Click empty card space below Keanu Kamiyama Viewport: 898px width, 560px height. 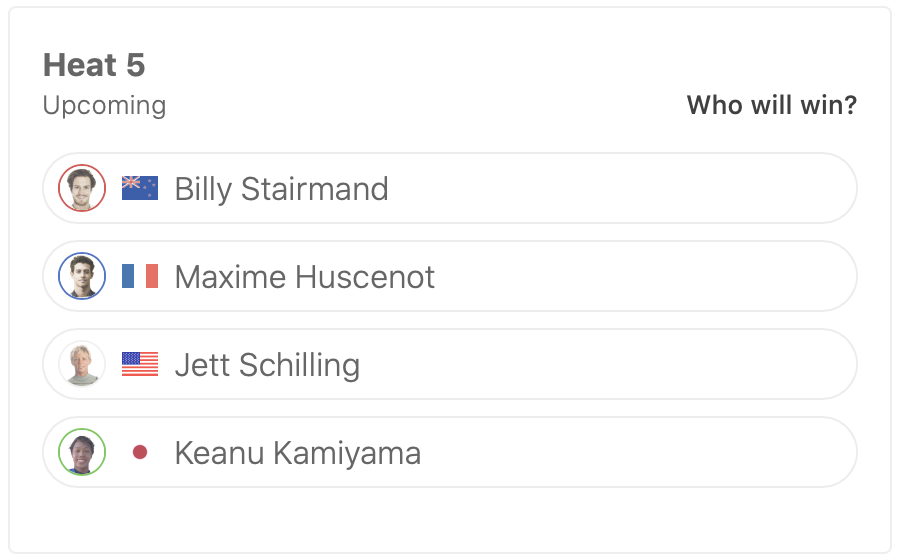coord(450,520)
